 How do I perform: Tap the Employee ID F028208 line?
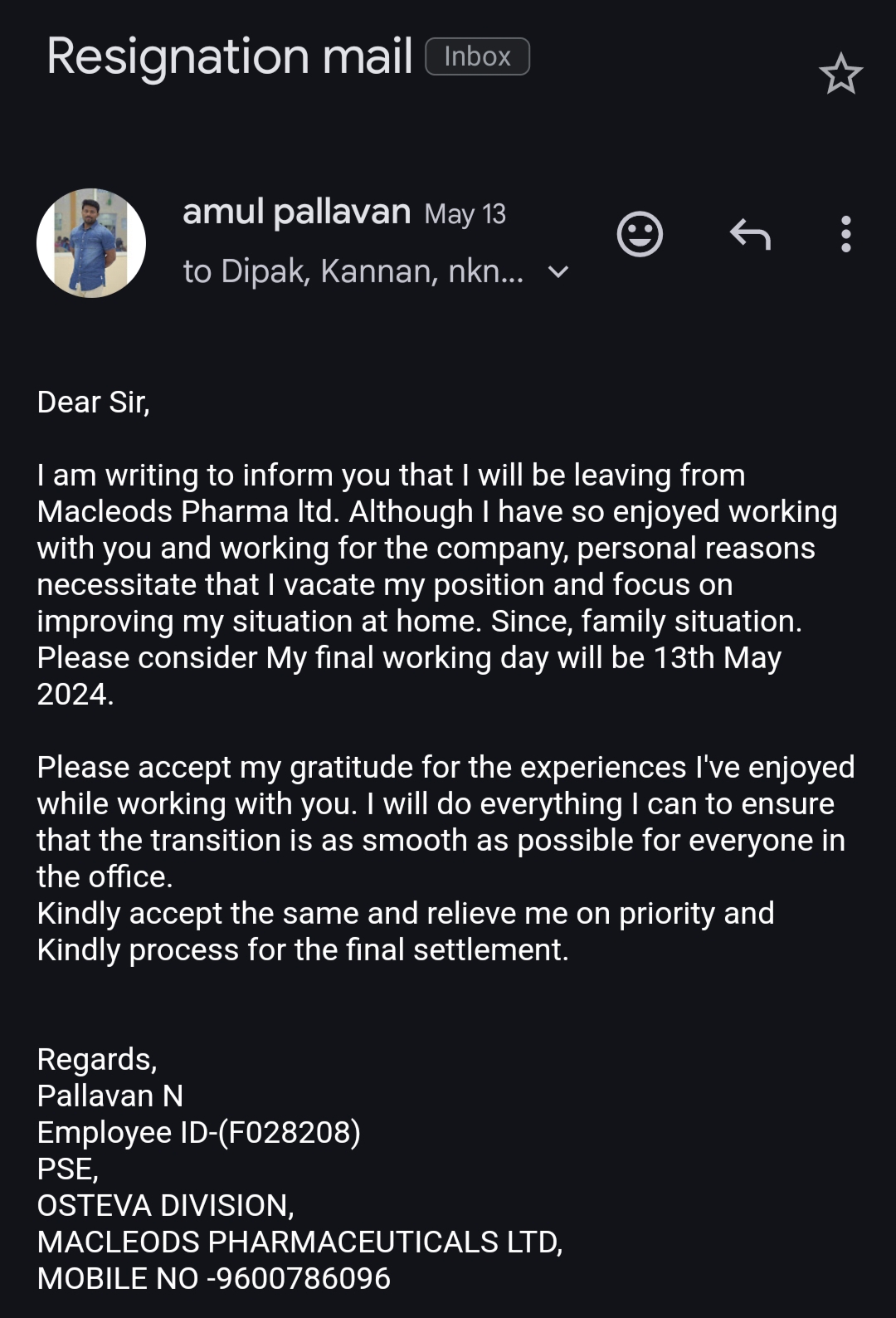point(199,1132)
